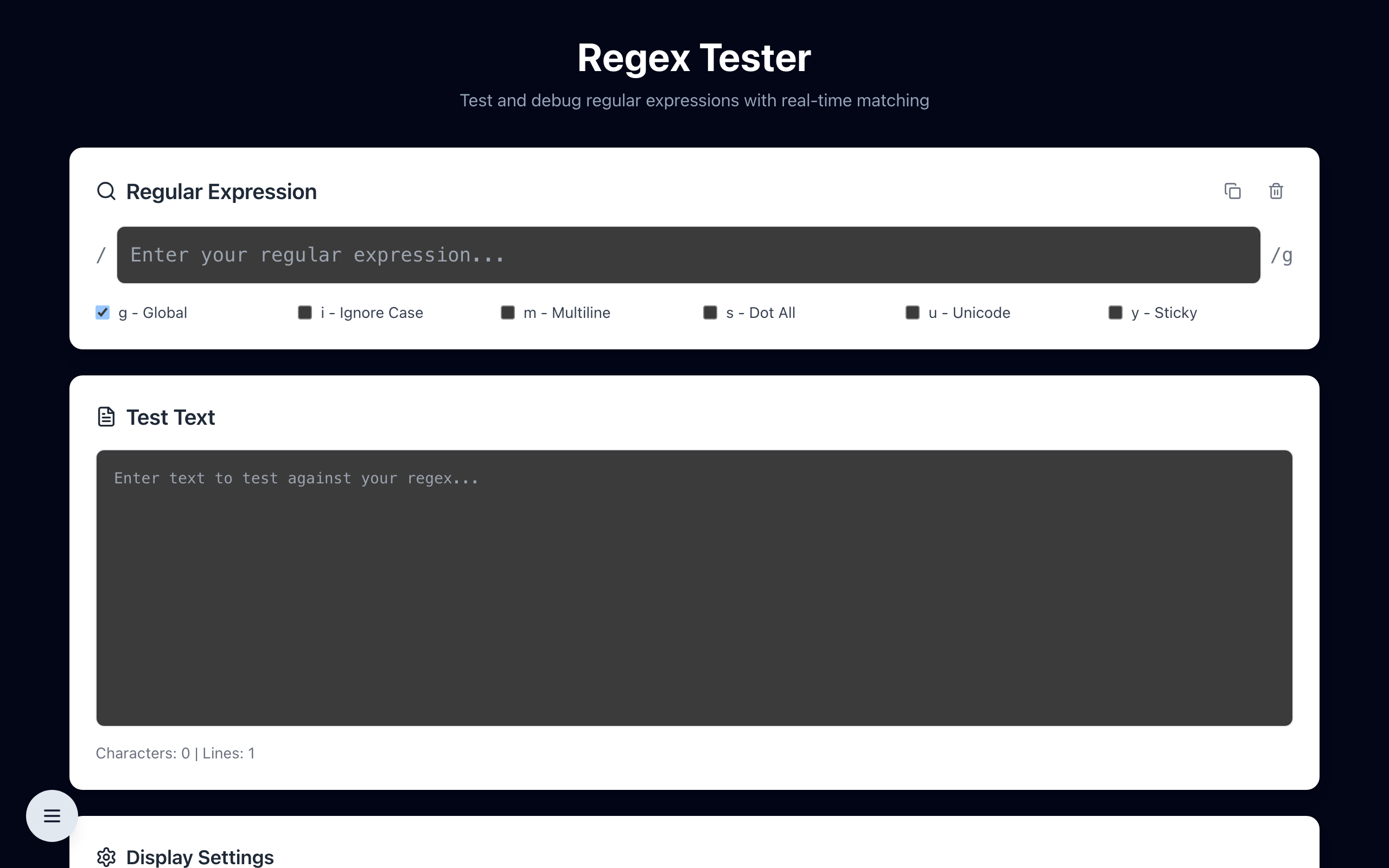Click the document icon beside Test Text
Image resolution: width=1389 pixels, height=868 pixels.
click(106, 417)
